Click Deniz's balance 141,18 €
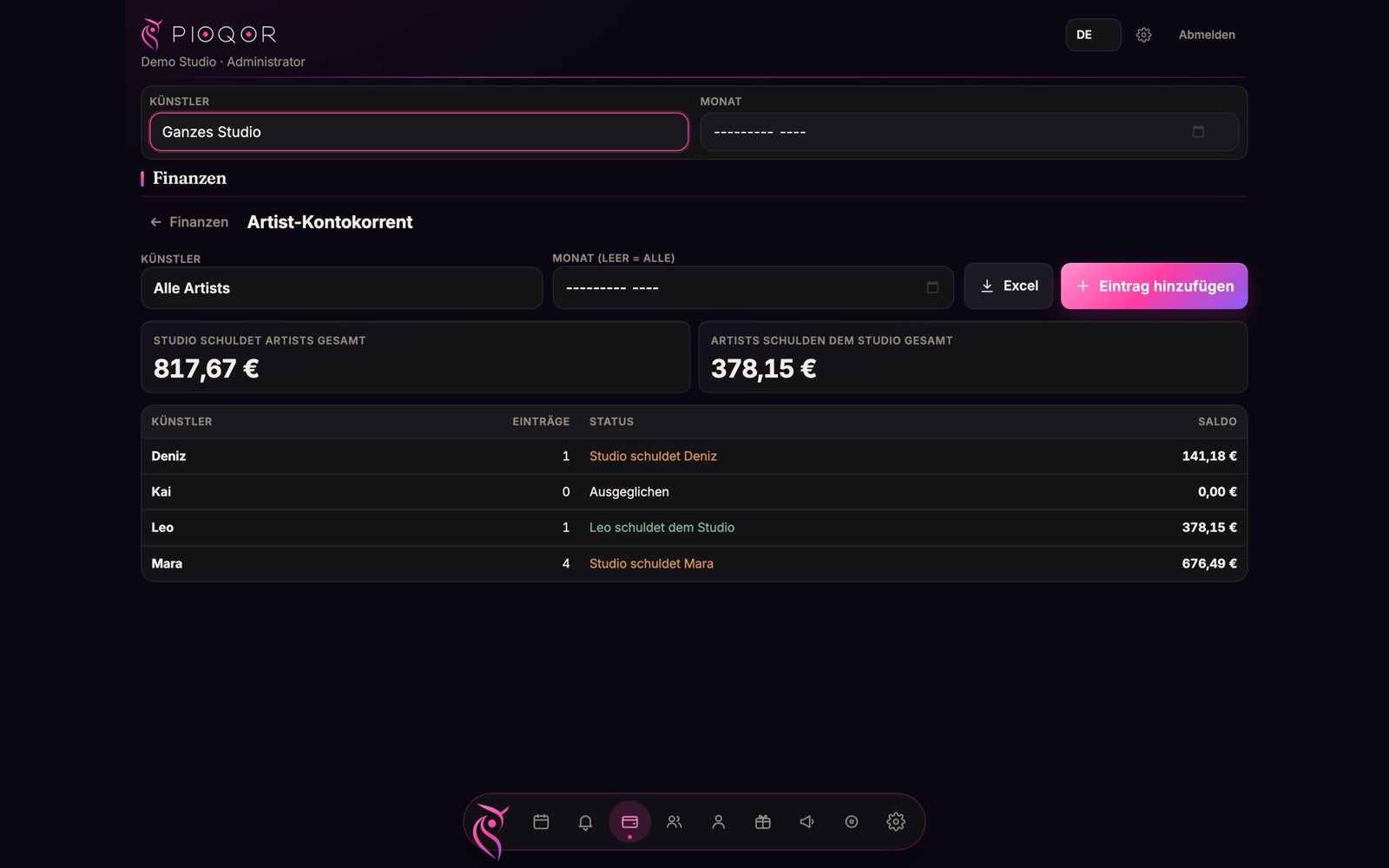Viewport: 1389px width, 868px height. (1209, 456)
